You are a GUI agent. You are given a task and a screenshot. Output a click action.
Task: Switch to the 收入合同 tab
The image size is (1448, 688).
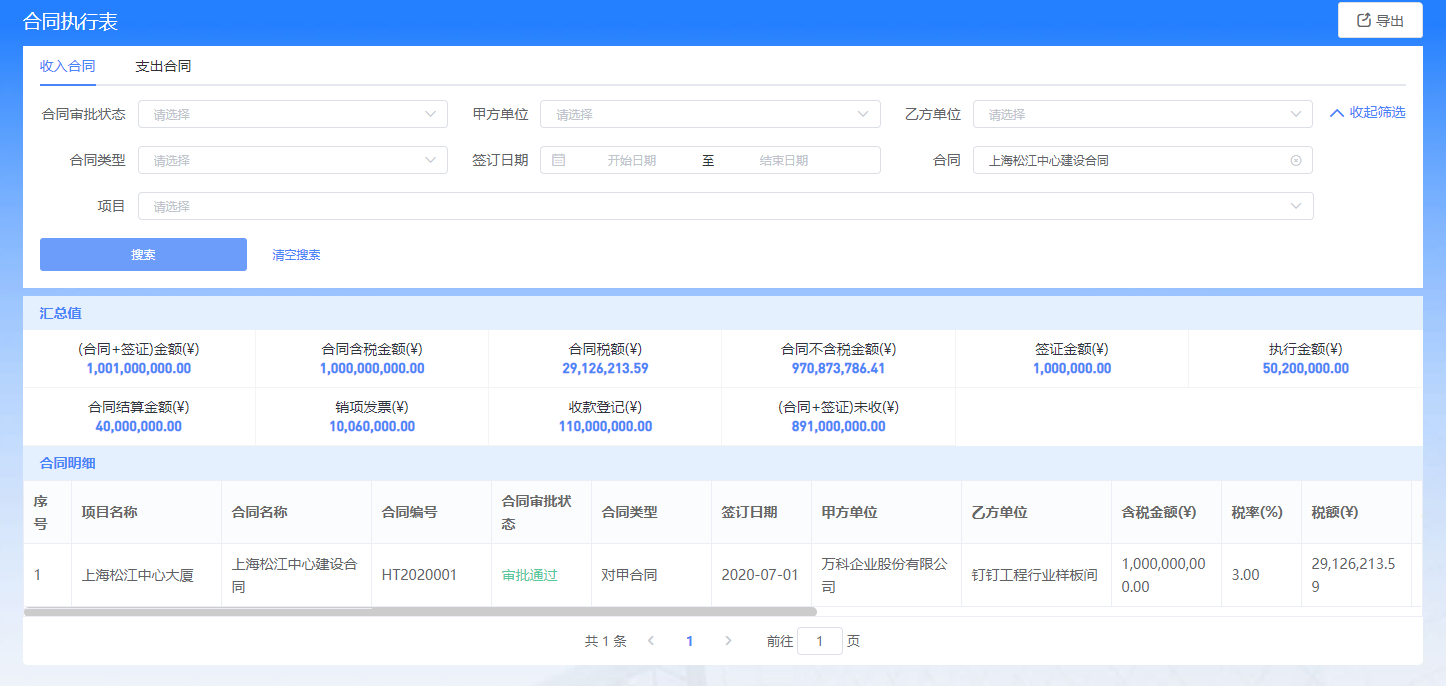(67, 66)
